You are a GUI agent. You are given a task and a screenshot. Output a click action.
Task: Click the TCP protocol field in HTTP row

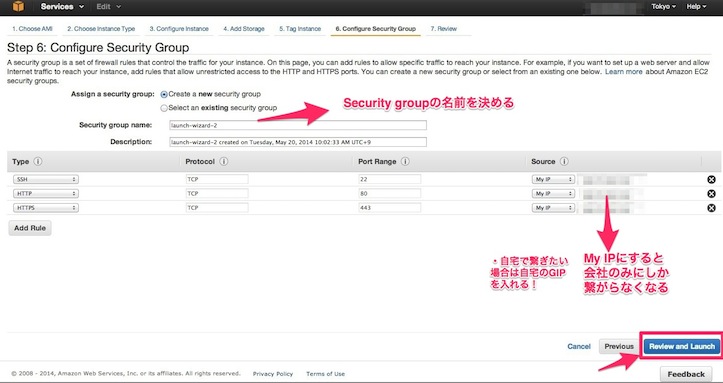[217, 194]
